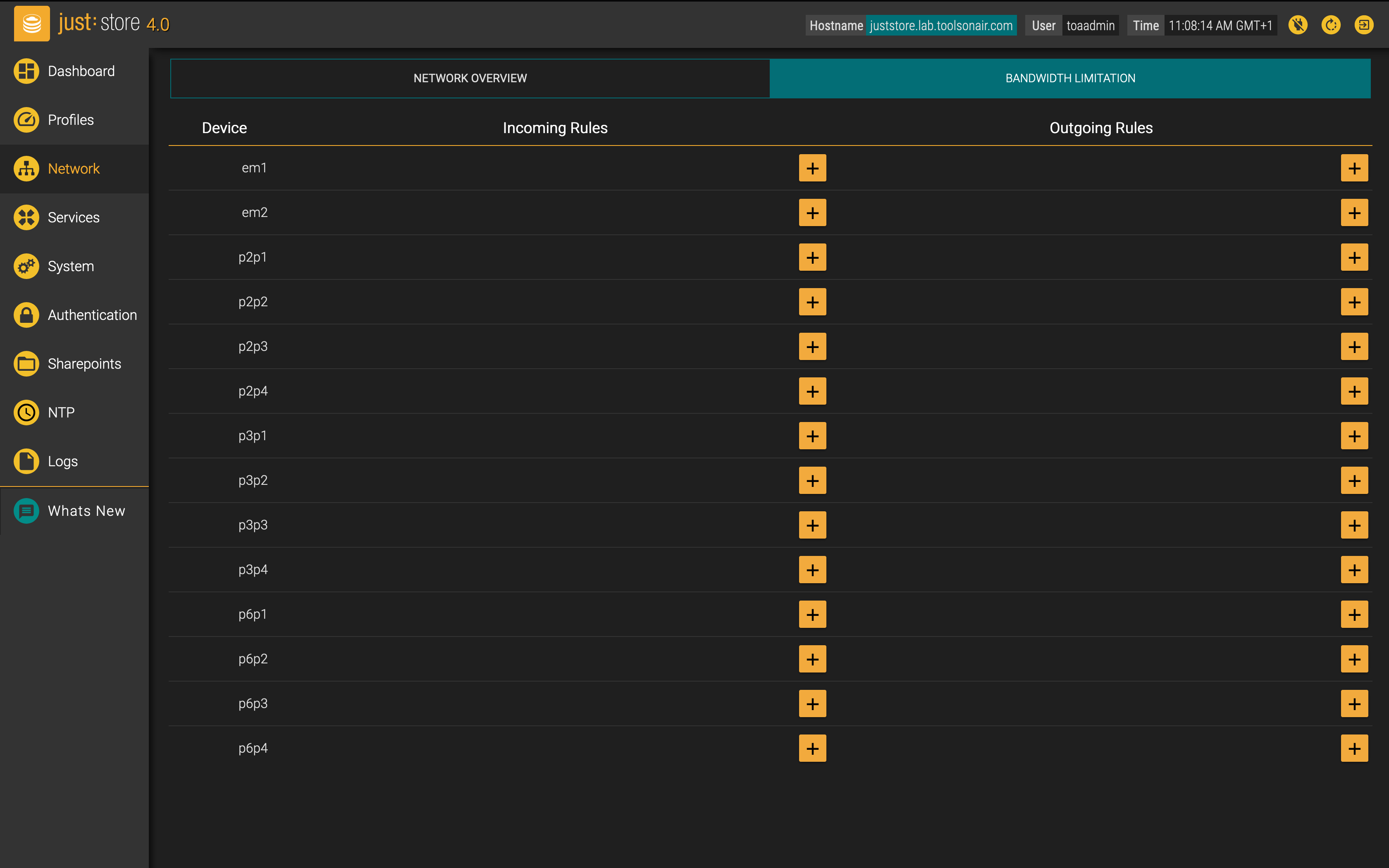Add outgoing rule for p3p4
This screenshot has height=868, width=1389.
tap(1354, 570)
